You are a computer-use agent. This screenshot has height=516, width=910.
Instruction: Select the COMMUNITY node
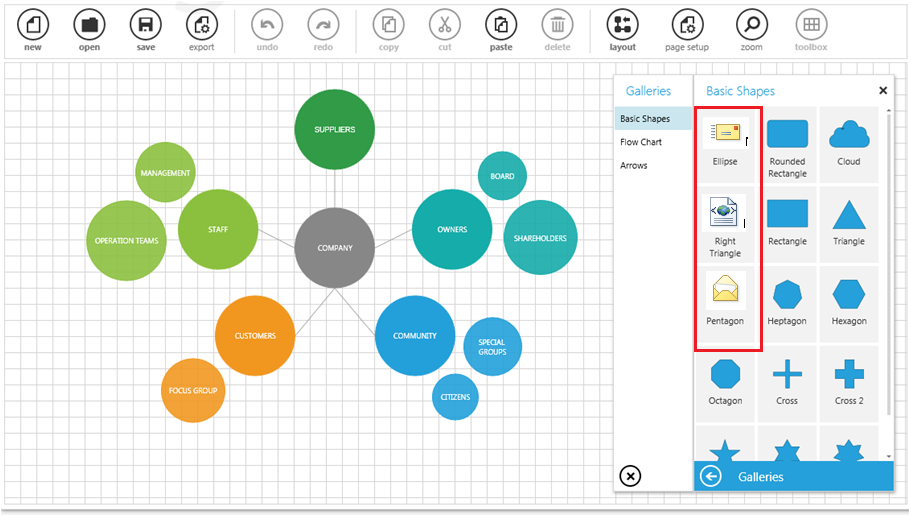(x=415, y=335)
